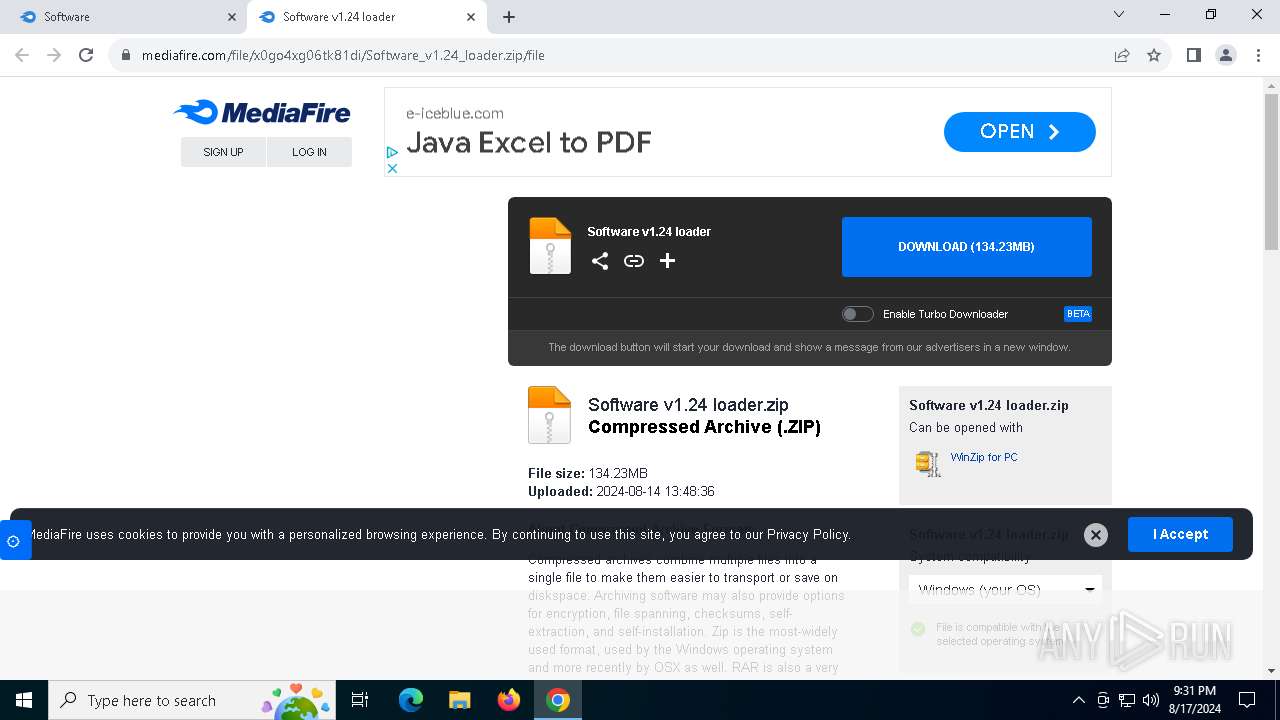Click the share icon under Software v1.24 loader
The image size is (1280, 720).
coord(600,261)
